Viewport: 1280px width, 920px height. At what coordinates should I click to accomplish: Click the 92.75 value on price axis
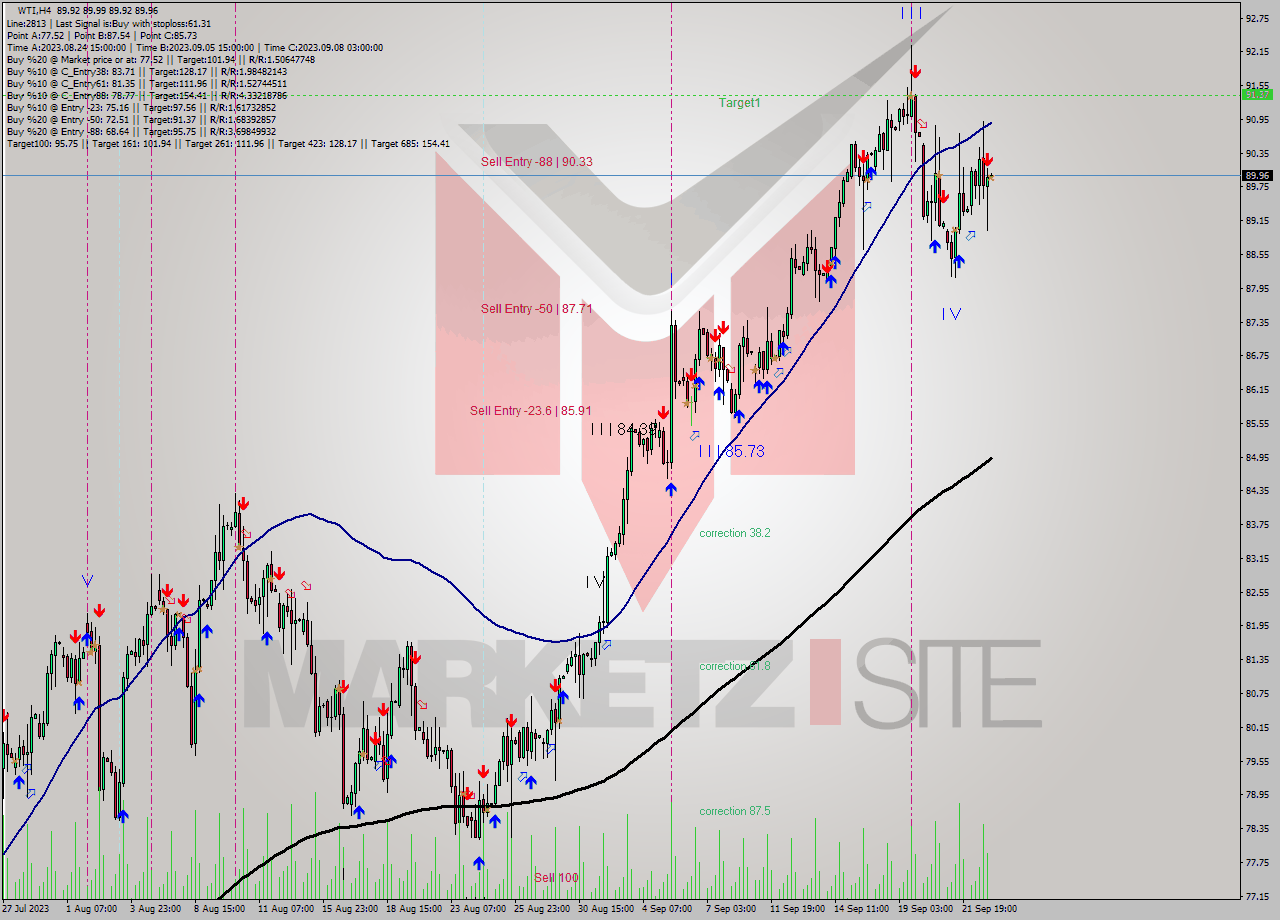click(x=1256, y=18)
